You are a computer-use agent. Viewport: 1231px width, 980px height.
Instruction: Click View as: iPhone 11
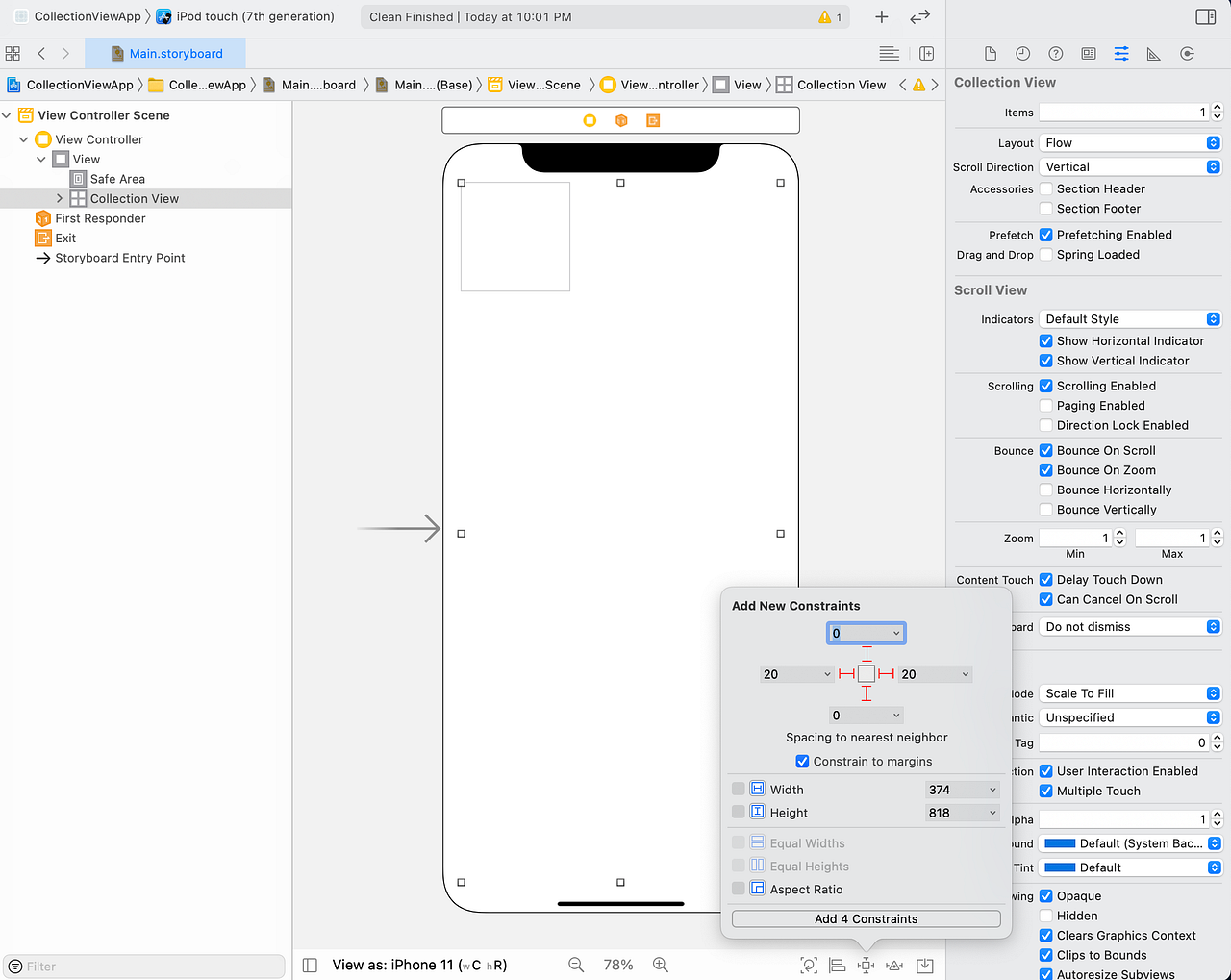[x=420, y=965]
